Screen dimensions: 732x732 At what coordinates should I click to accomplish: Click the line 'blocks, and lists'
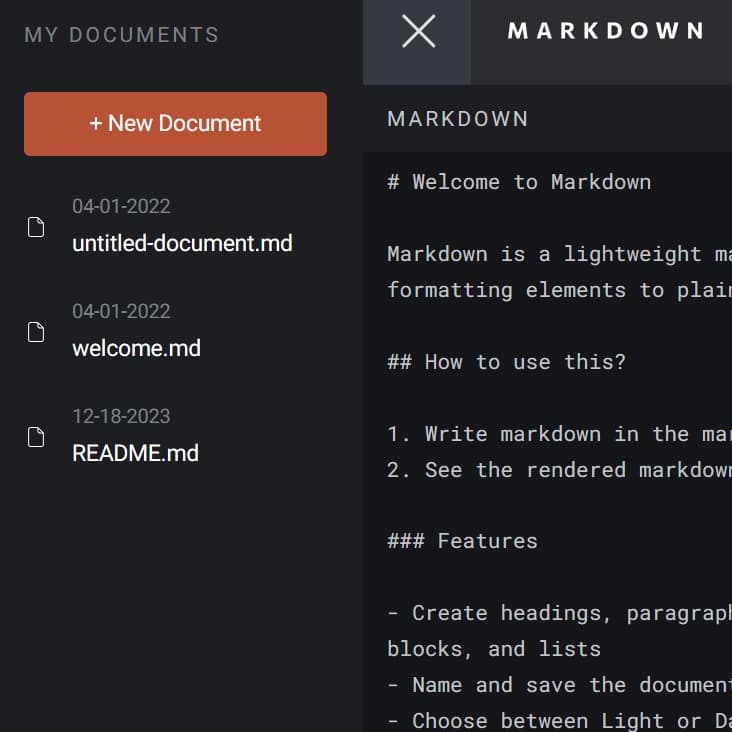coord(494,649)
